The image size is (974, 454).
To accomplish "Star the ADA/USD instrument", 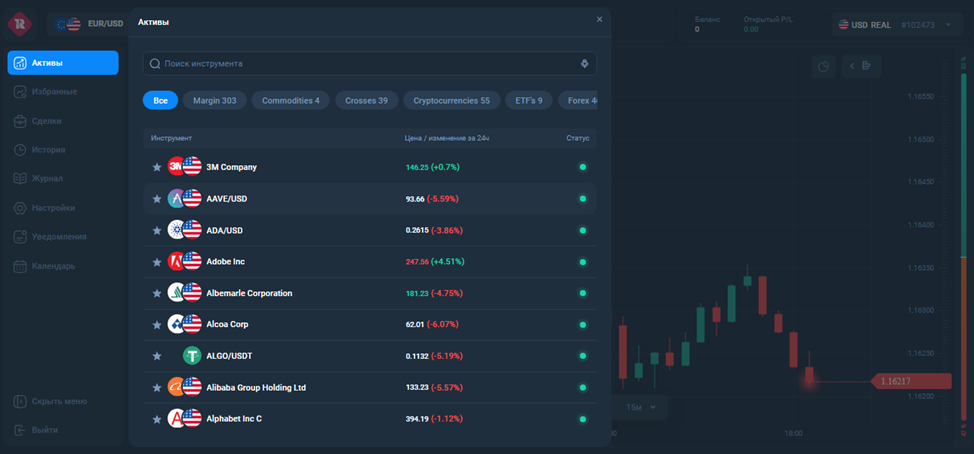I will click(x=157, y=230).
